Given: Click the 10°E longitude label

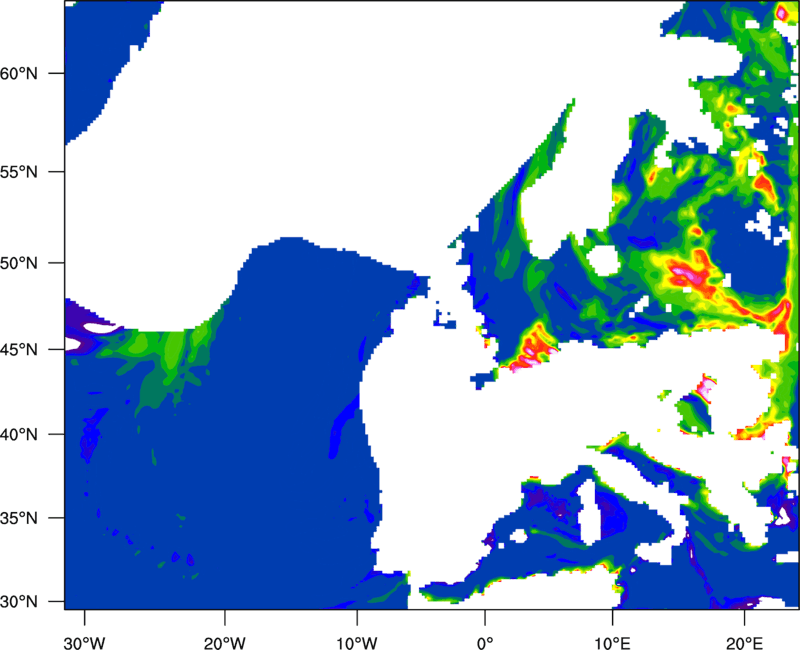Looking at the screenshot, I should (612, 643).
